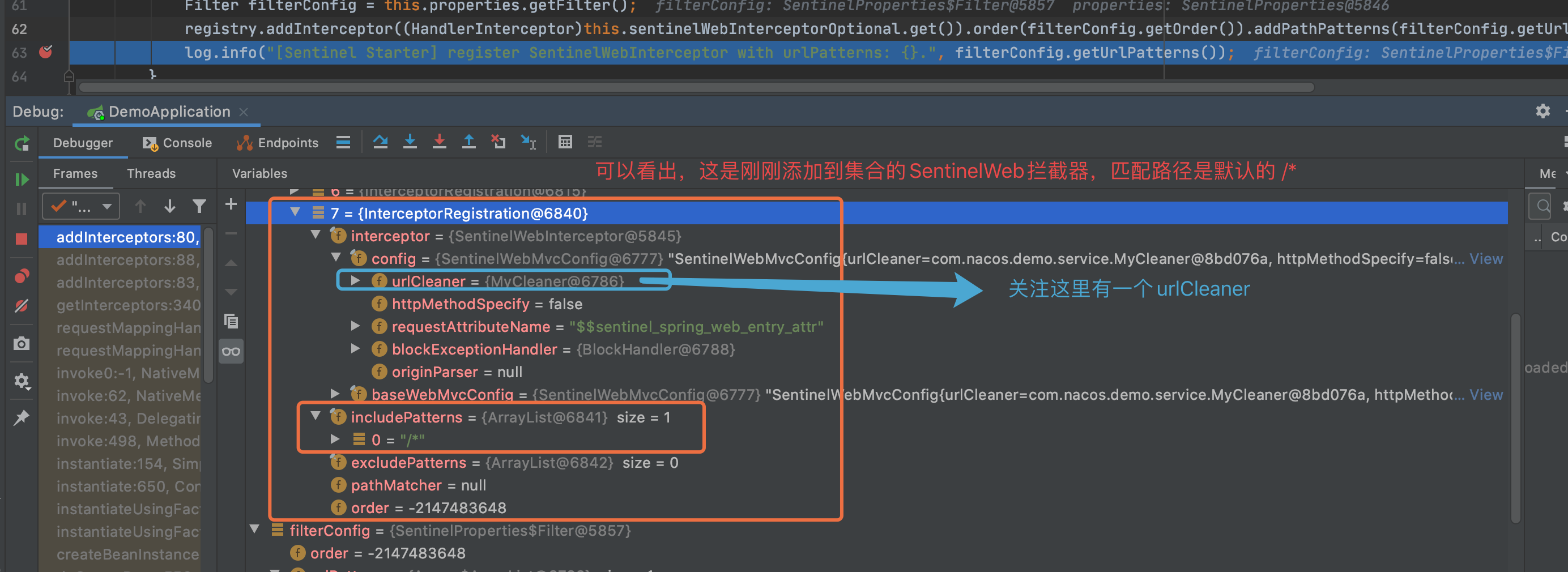Click View link on baseWebMvcConfig row

point(1486,394)
